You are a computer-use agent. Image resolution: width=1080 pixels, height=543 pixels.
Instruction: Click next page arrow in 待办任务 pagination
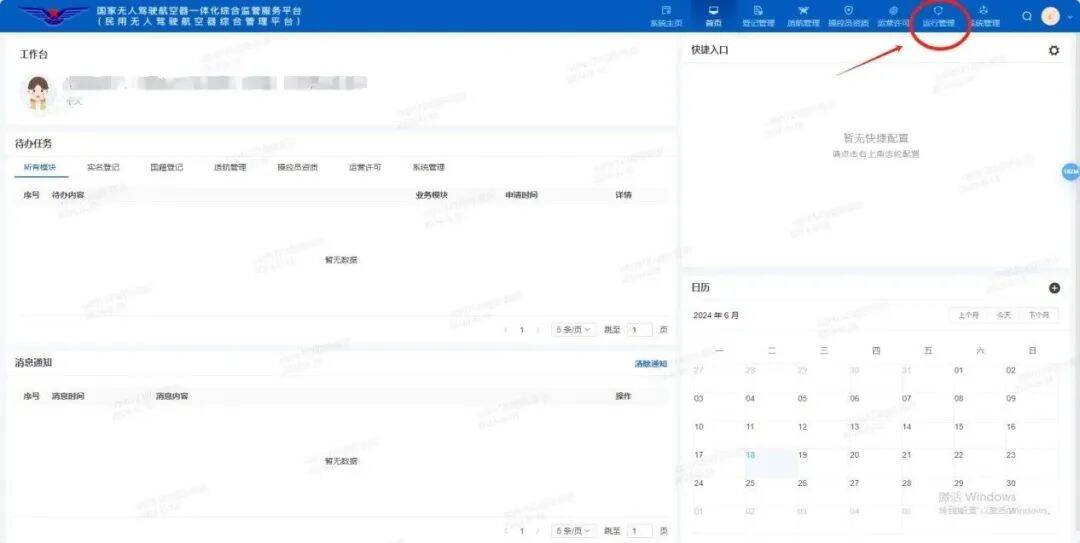(538, 330)
